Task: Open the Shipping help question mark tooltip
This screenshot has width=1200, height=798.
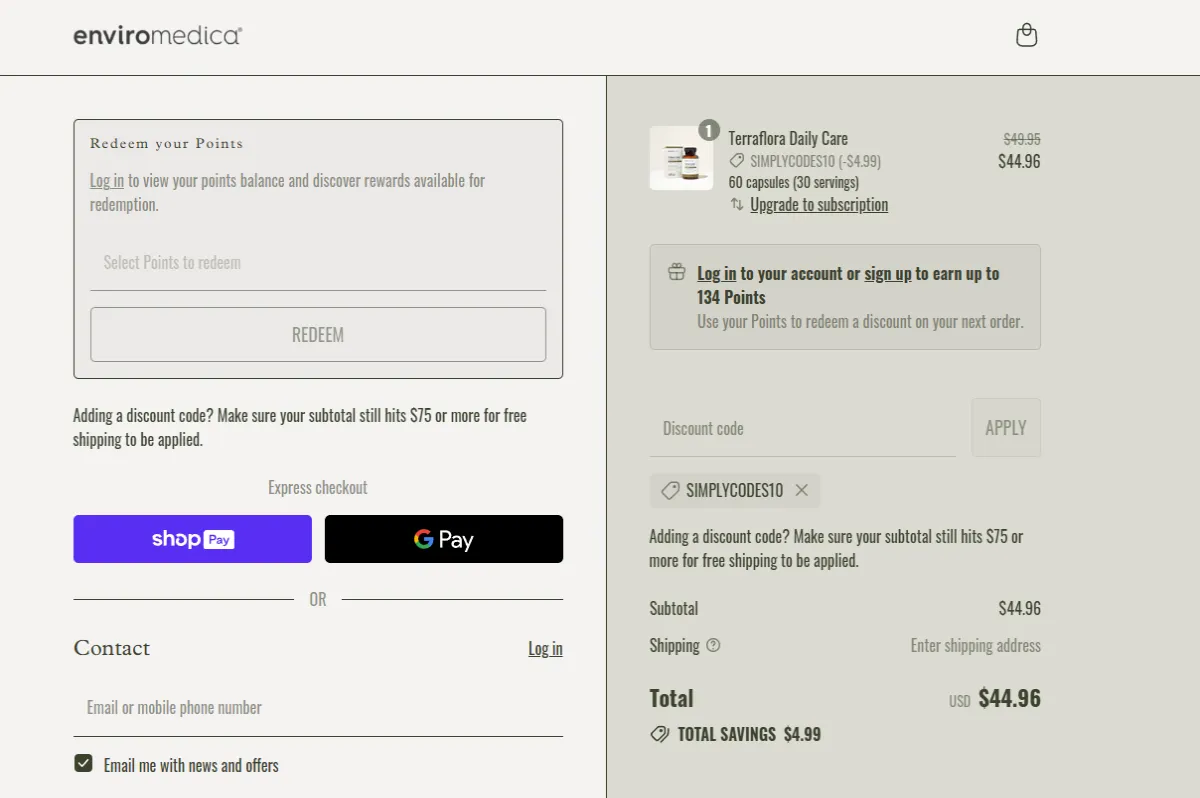Action: pyautogui.click(x=714, y=646)
